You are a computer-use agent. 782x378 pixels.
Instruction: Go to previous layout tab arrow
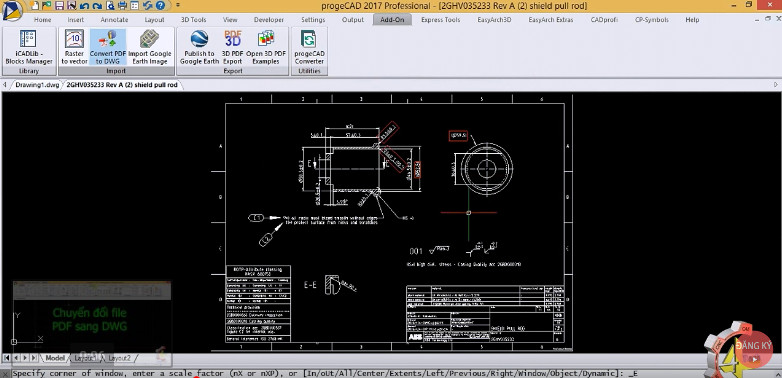(x=15, y=358)
